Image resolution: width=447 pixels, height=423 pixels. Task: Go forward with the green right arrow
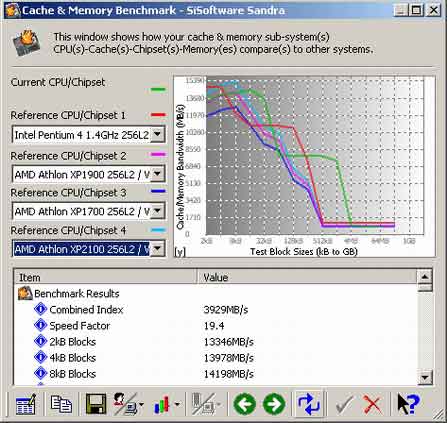(x=274, y=404)
